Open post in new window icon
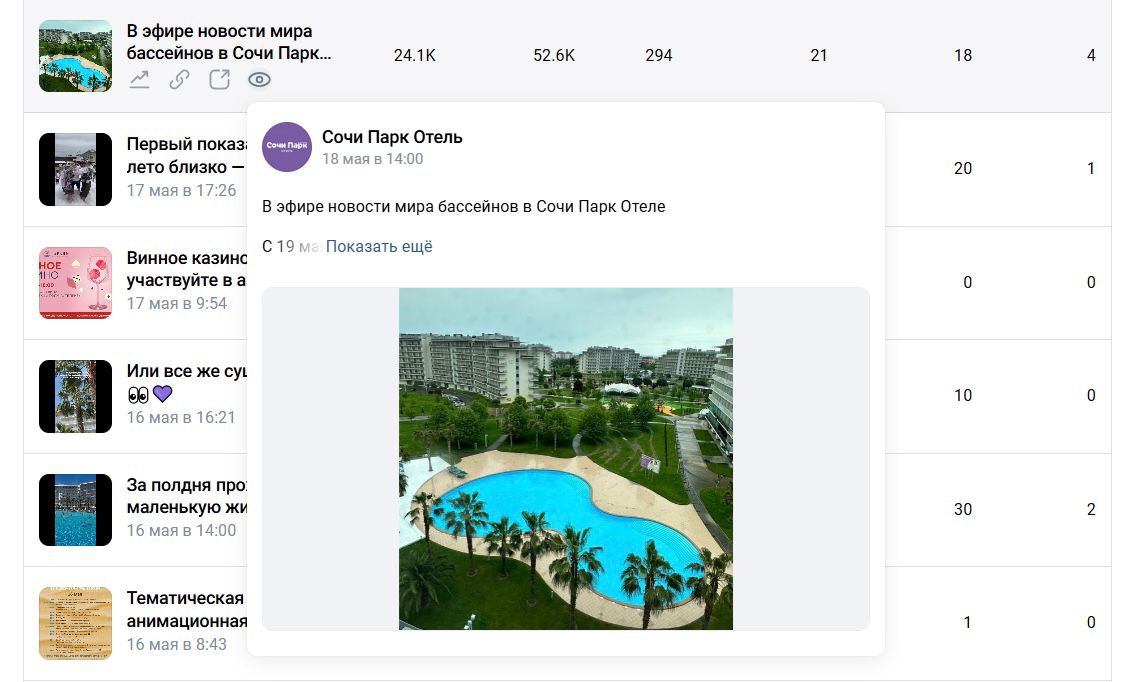The width and height of the screenshot is (1125, 682). click(220, 80)
